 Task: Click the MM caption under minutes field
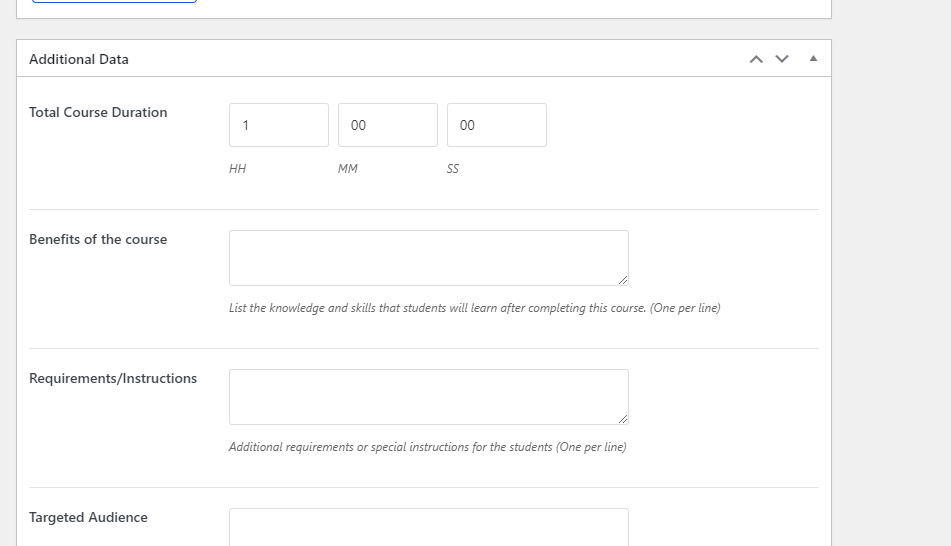click(x=347, y=169)
